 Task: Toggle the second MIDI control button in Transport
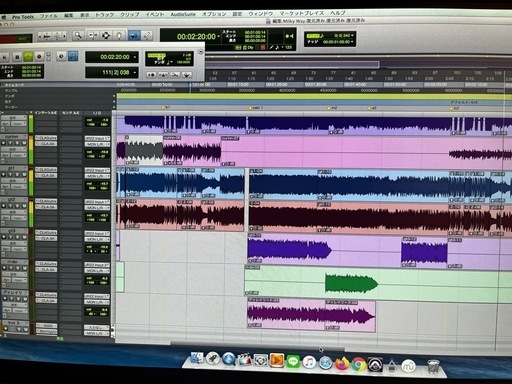click(x=163, y=75)
